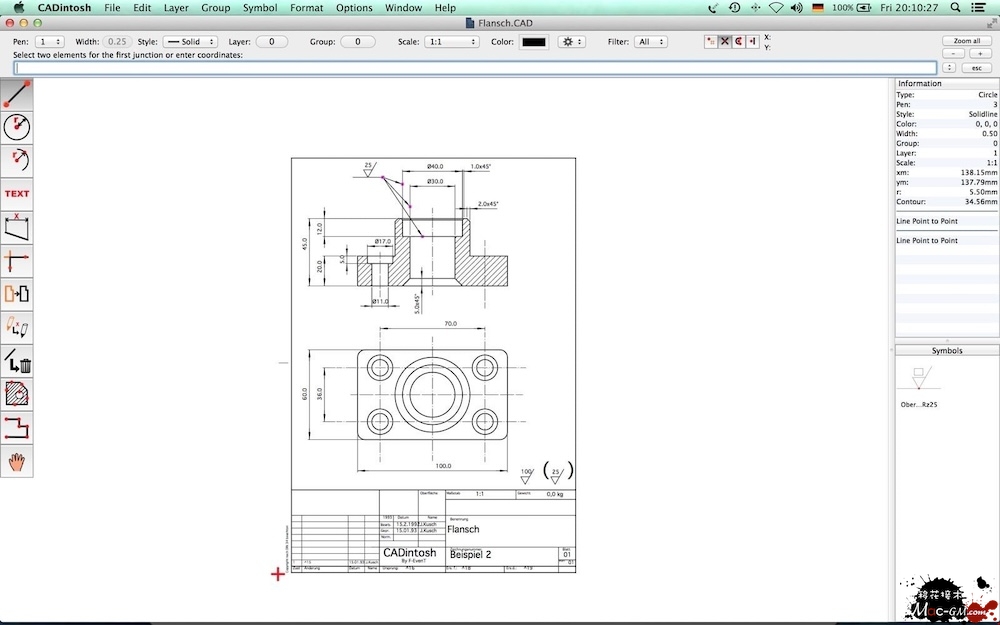Select the Hand pan tool
Screen dimensions: 1000x625
[17, 461]
